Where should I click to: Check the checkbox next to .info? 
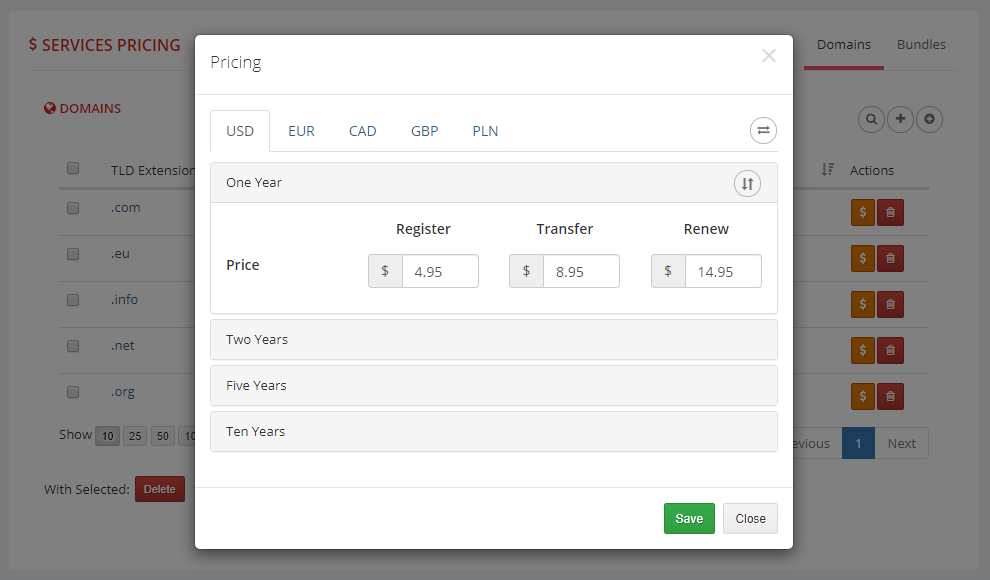[73, 300]
